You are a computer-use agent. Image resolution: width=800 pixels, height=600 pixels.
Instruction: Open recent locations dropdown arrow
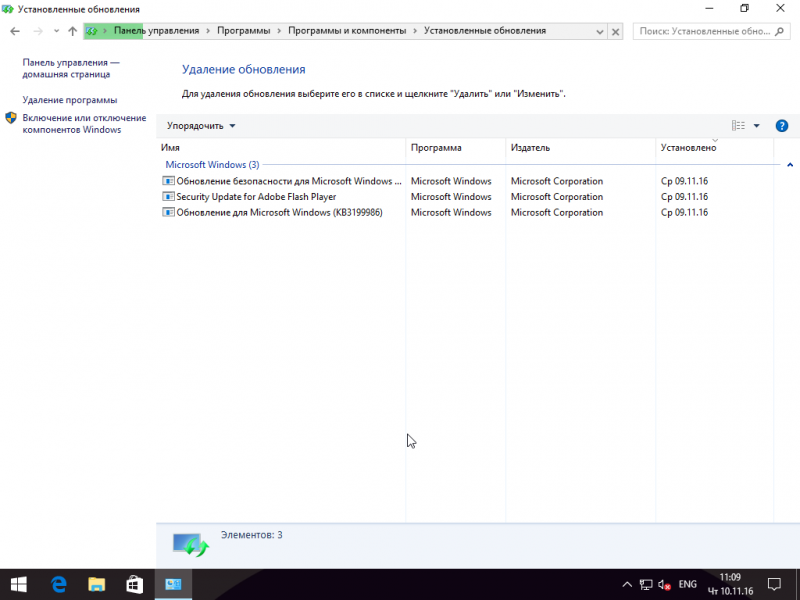point(56,31)
